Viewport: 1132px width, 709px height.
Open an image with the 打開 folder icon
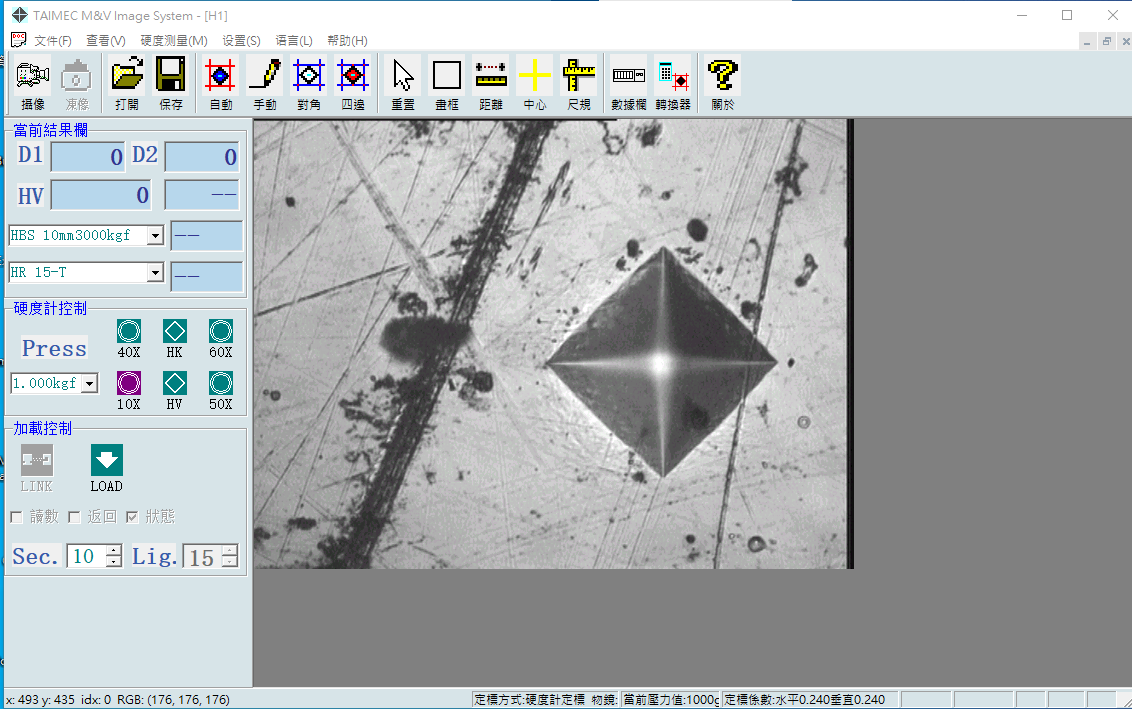coord(127,82)
